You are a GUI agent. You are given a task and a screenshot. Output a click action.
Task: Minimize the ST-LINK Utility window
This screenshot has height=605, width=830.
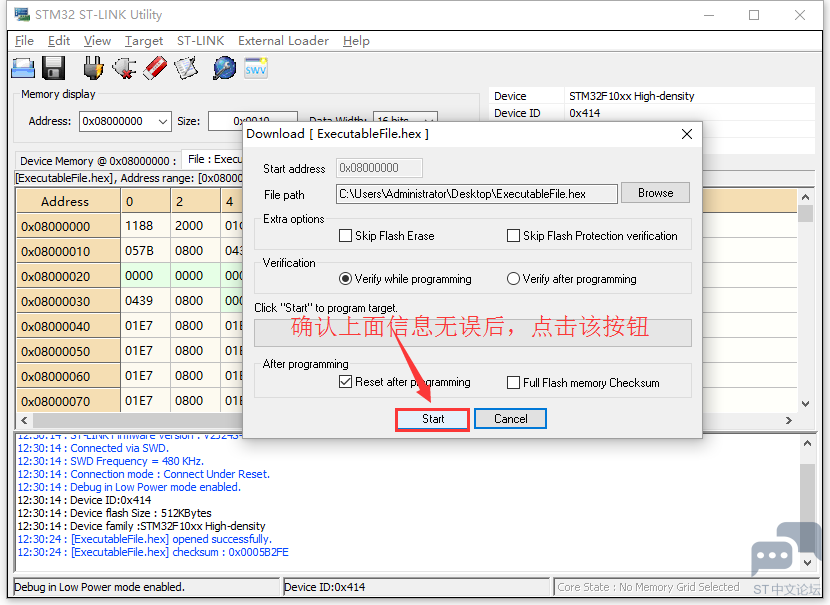pyautogui.click(x=709, y=15)
